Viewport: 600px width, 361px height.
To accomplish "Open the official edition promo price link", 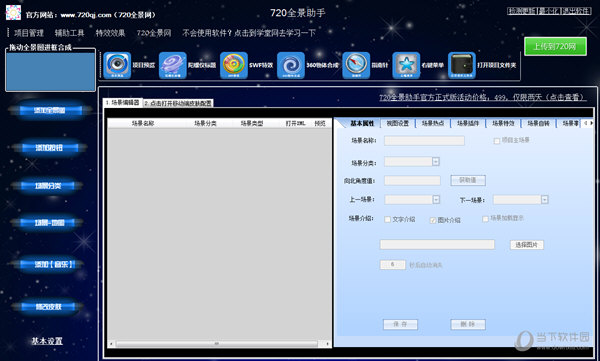I will point(483,98).
